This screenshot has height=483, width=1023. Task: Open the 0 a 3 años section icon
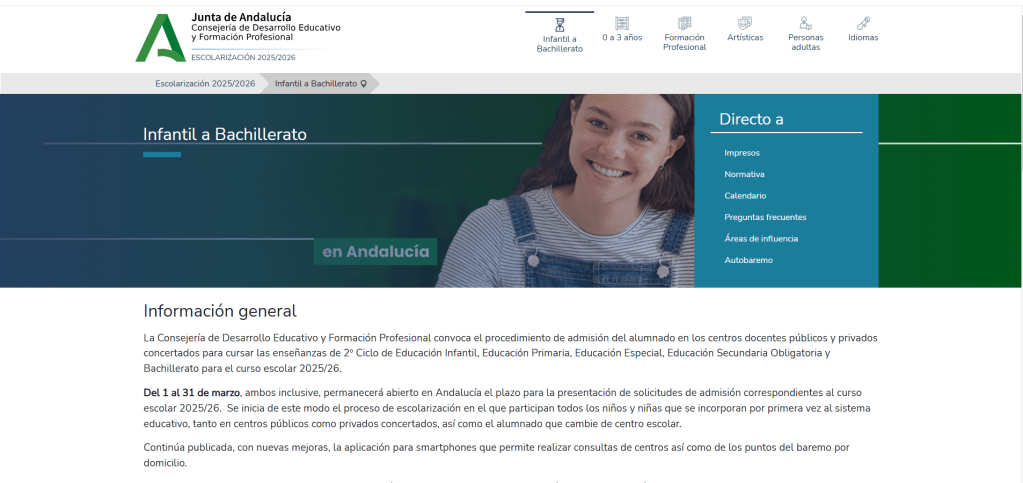tap(622, 23)
